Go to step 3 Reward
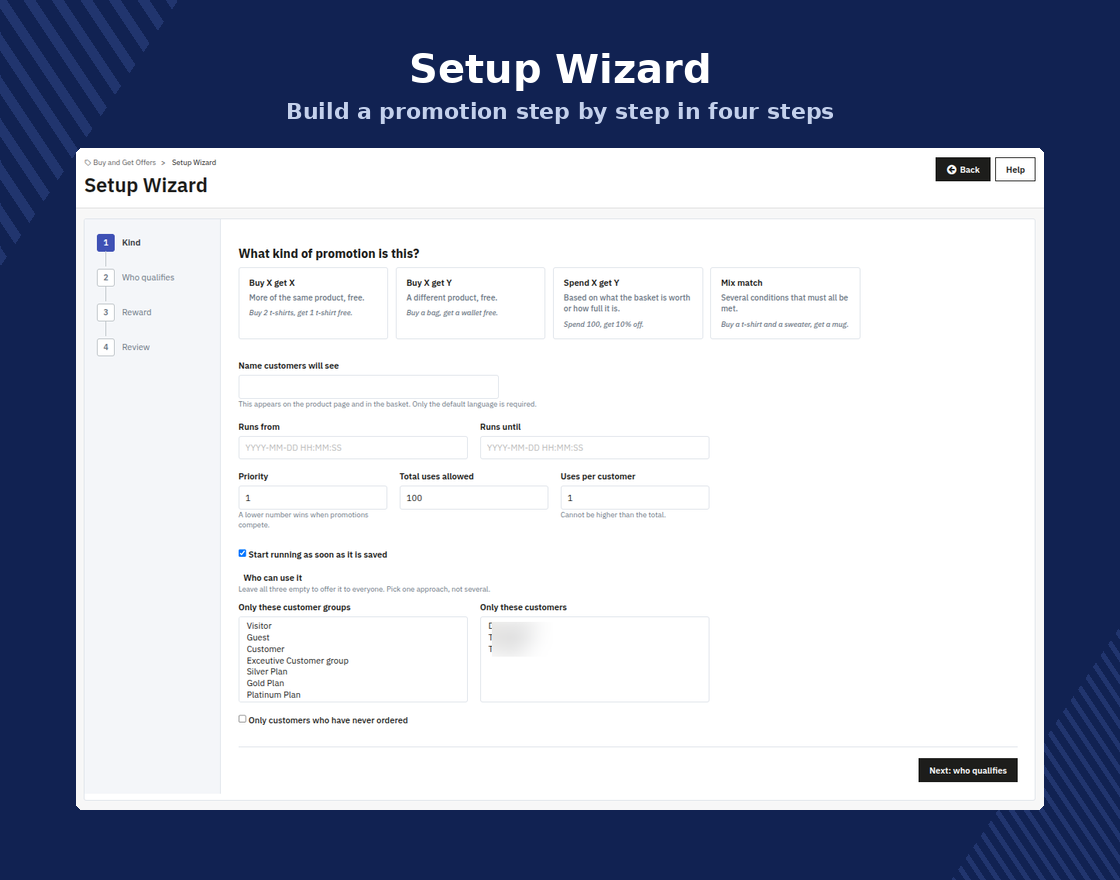 (x=124, y=312)
